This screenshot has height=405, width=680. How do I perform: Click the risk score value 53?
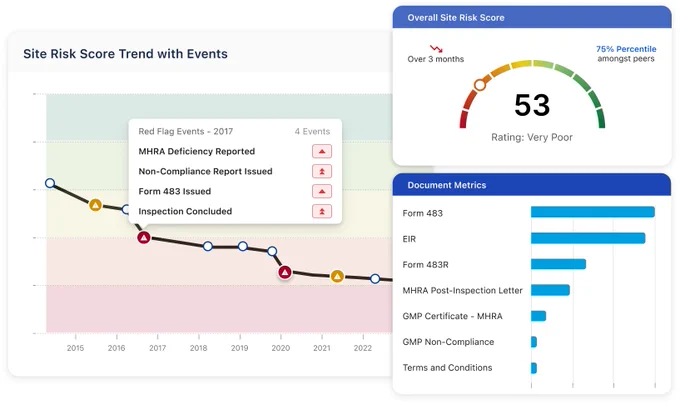pos(532,105)
